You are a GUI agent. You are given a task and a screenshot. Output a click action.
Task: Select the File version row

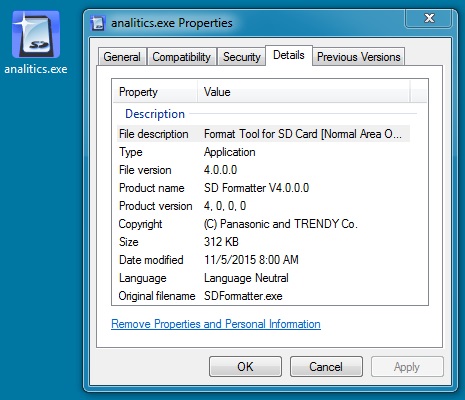(263, 170)
